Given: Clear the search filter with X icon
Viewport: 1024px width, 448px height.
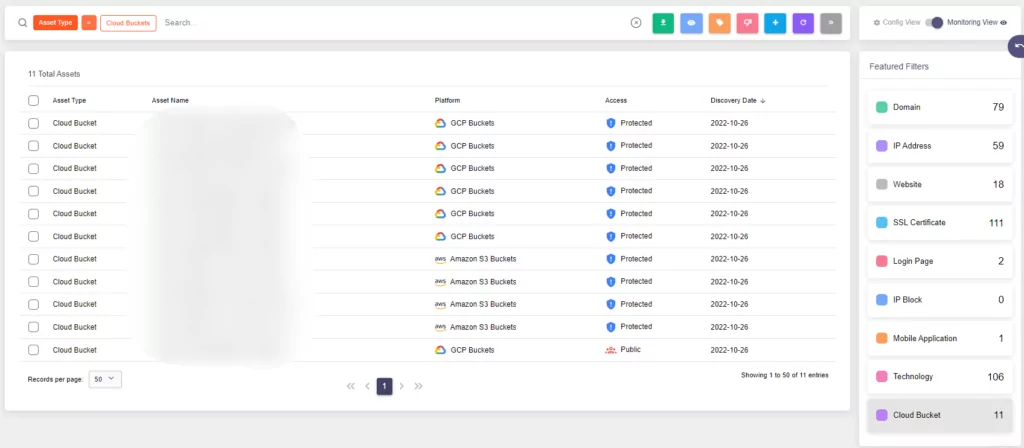Looking at the screenshot, I should [x=636, y=23].
